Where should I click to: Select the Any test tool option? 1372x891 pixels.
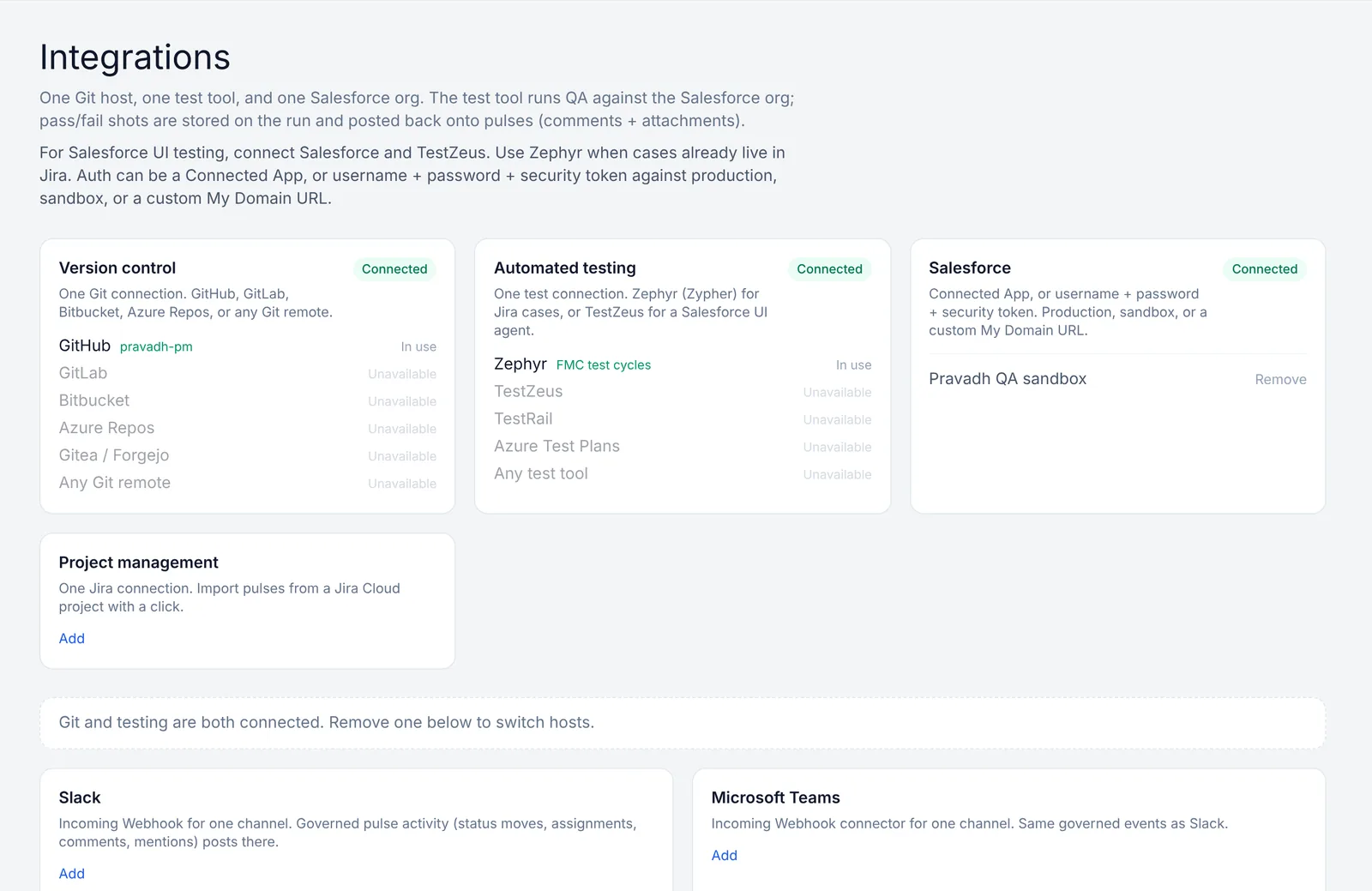point(683,473)
